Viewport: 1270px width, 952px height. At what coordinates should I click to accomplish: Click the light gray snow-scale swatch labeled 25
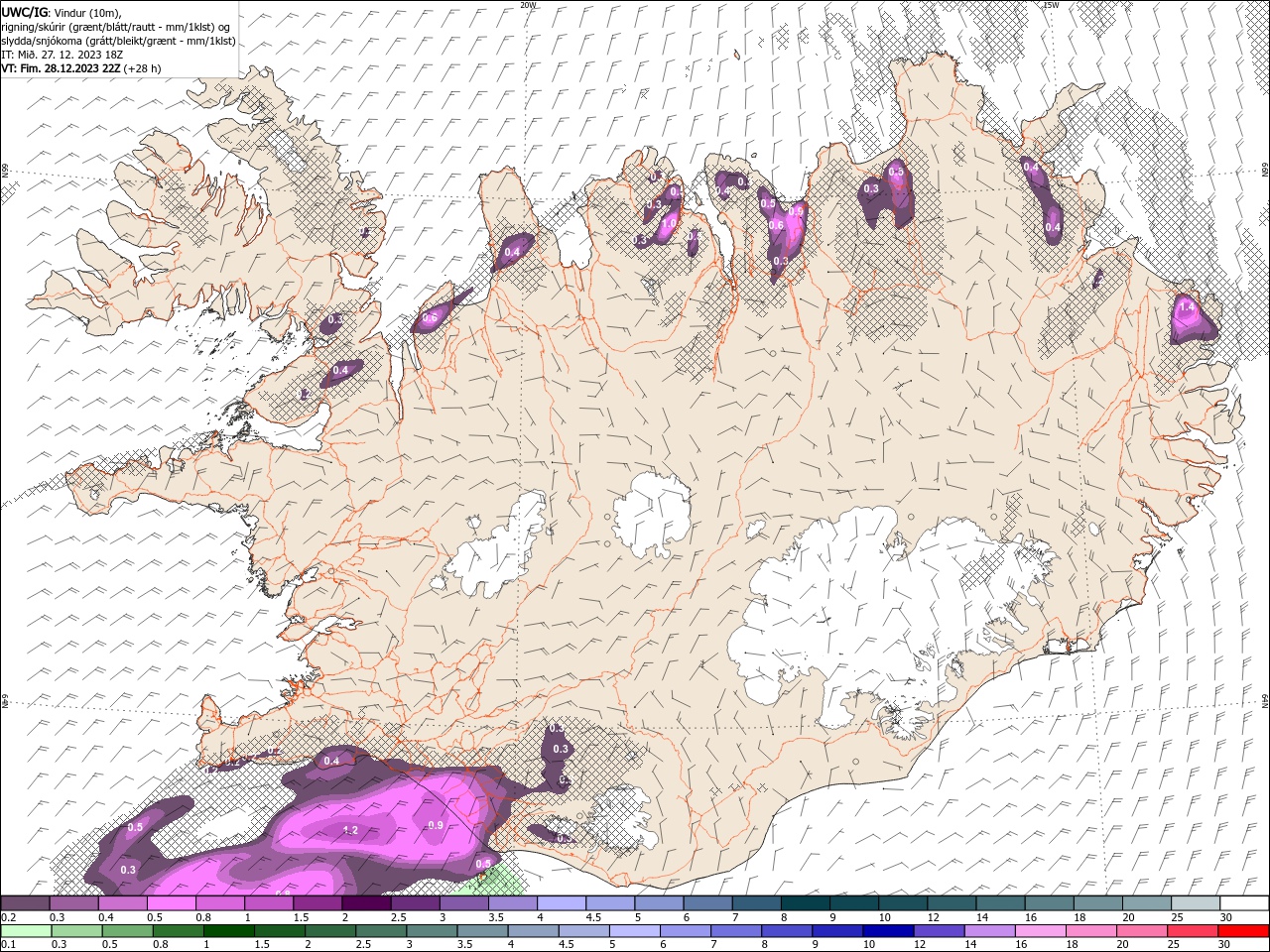tap(1195, 903)
